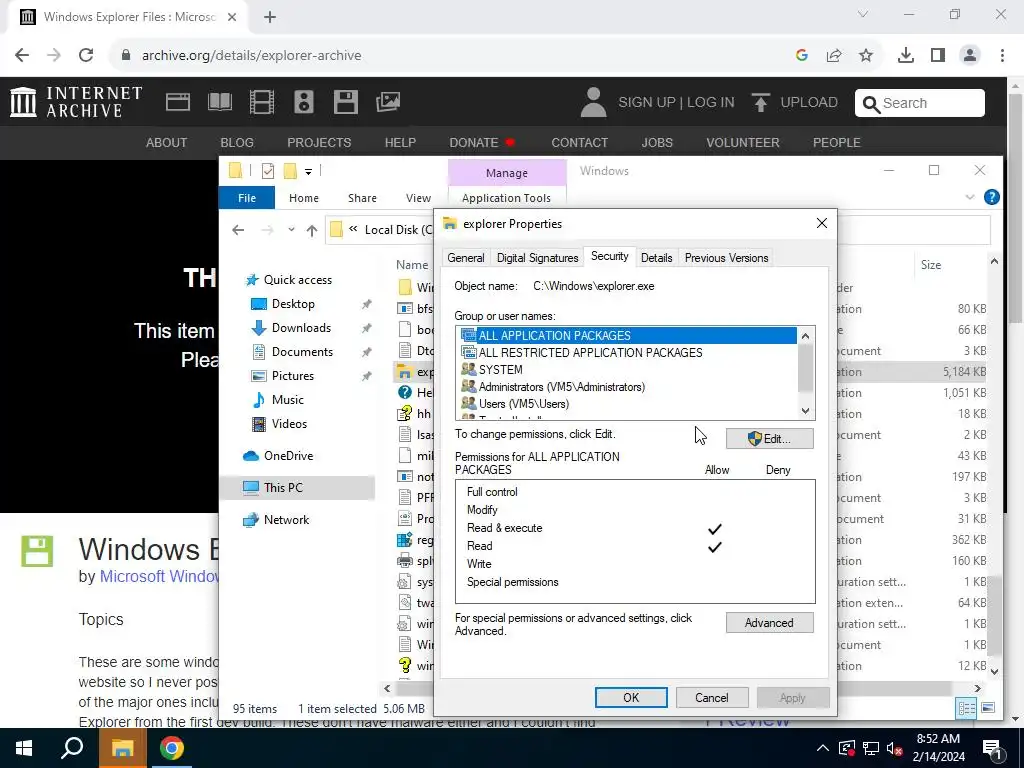Click the Archive search field
The height and width of the screenshot is (768, 1024).
[920, 103]
